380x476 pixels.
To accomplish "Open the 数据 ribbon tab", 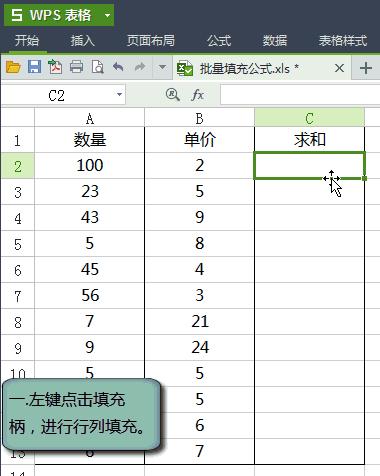I will pyautogui.click(x=275, y=41).
